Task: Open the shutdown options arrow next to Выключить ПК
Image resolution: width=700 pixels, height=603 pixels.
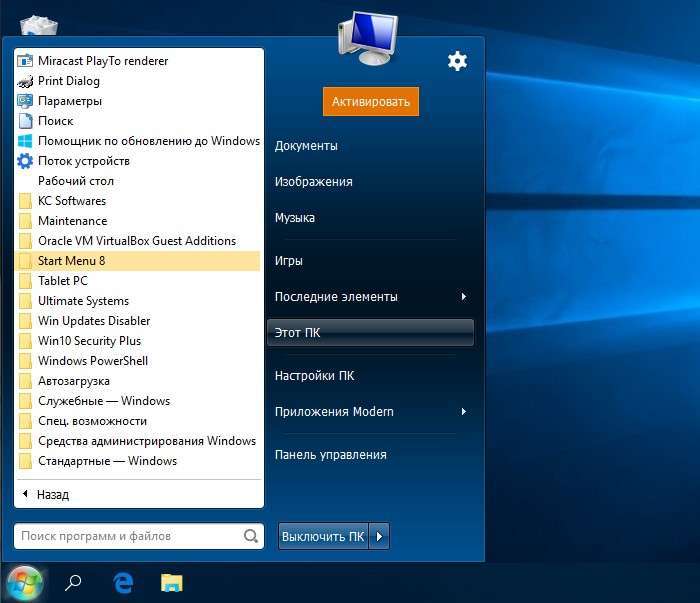Action: pyautogui.click(x=379, y=536)
